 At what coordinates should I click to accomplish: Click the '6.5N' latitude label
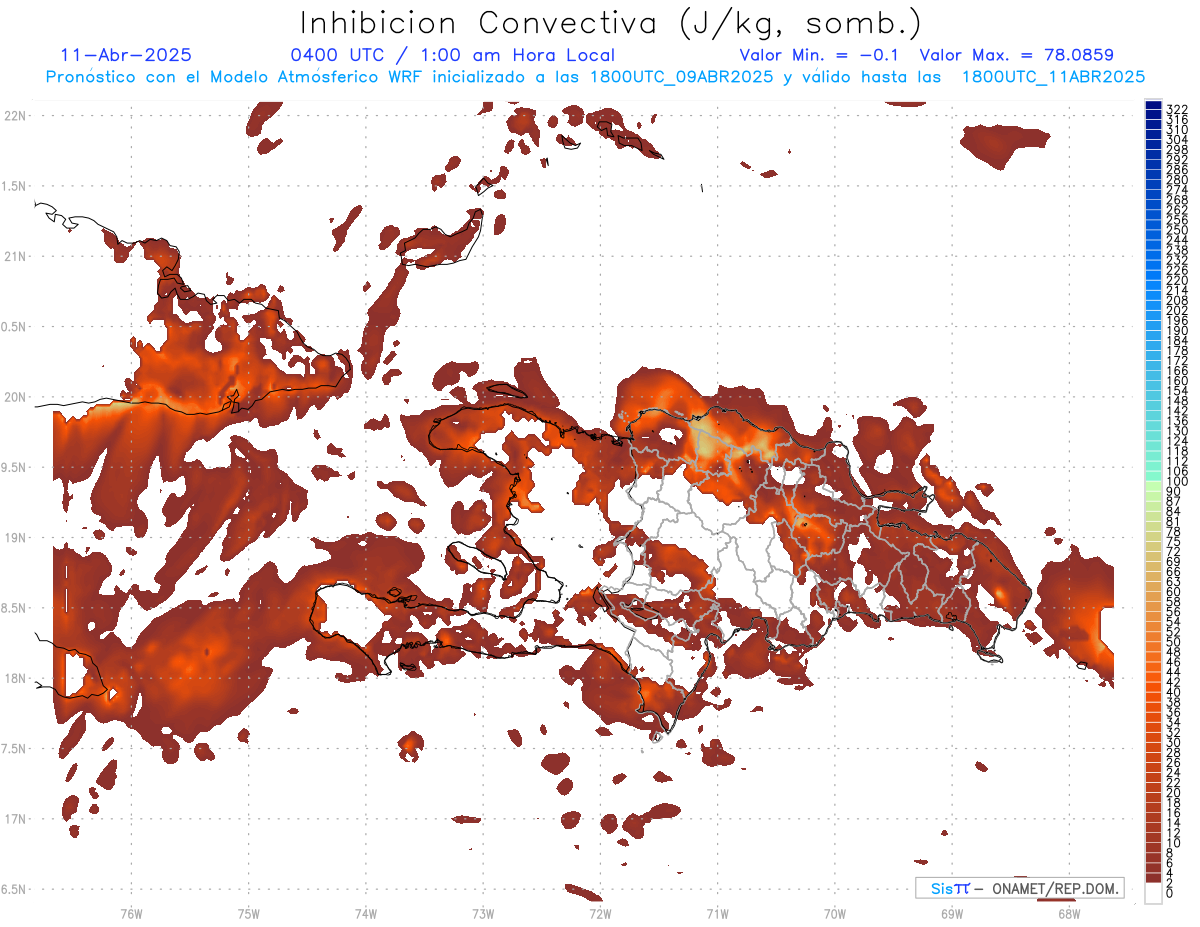pyautogui.click(x=14, y=889)
